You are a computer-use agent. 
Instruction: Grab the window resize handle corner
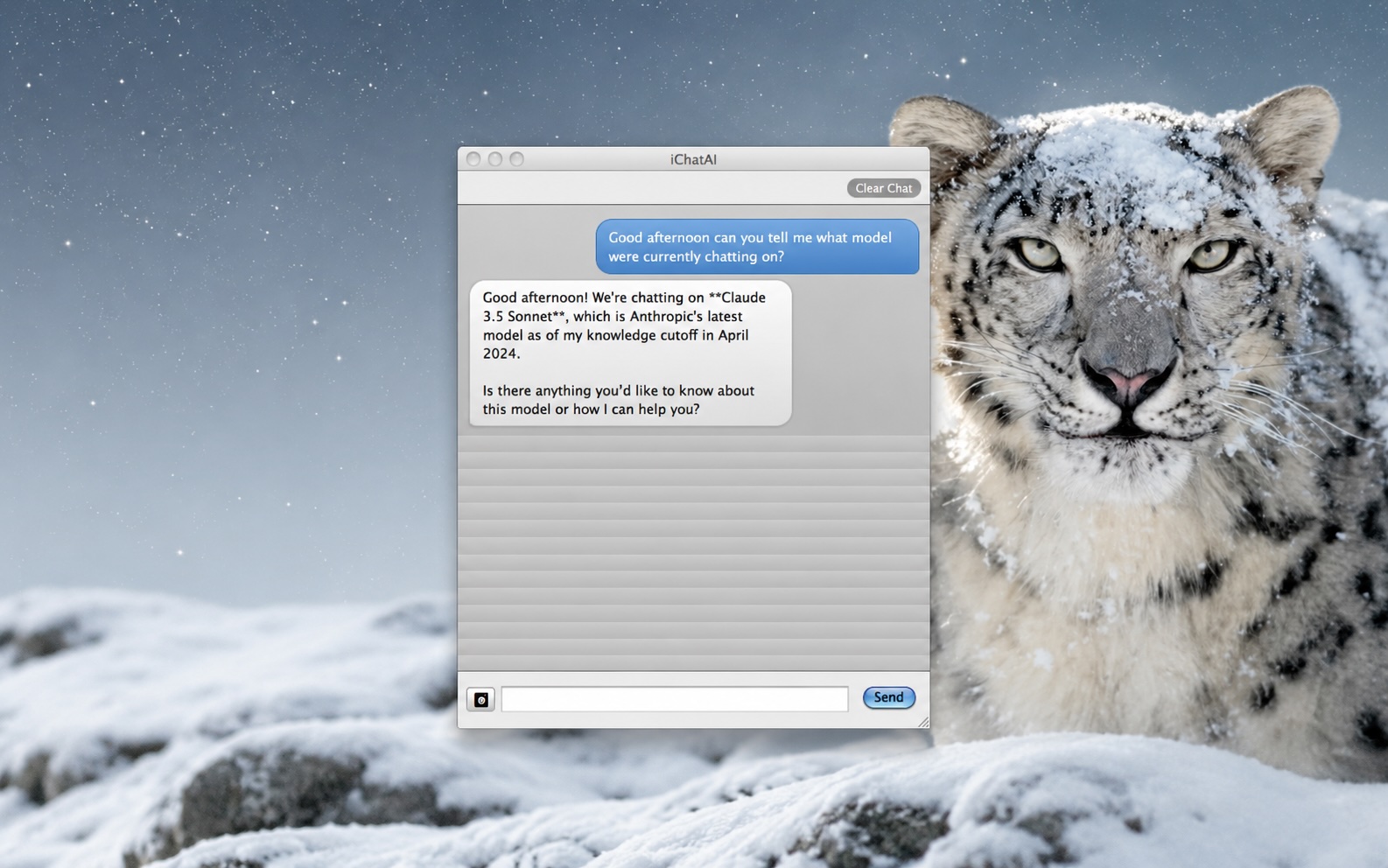923,722
